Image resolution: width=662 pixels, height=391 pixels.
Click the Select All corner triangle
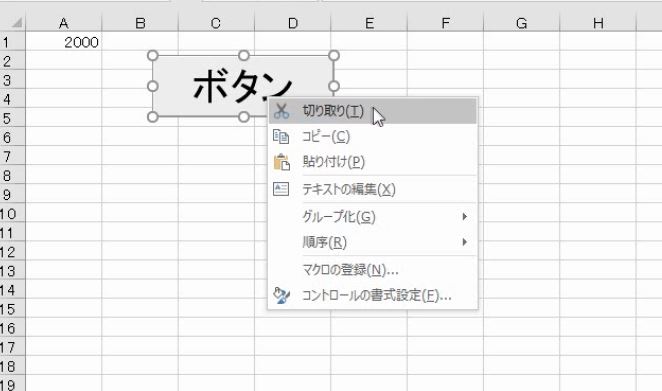[x=16, y=22]
